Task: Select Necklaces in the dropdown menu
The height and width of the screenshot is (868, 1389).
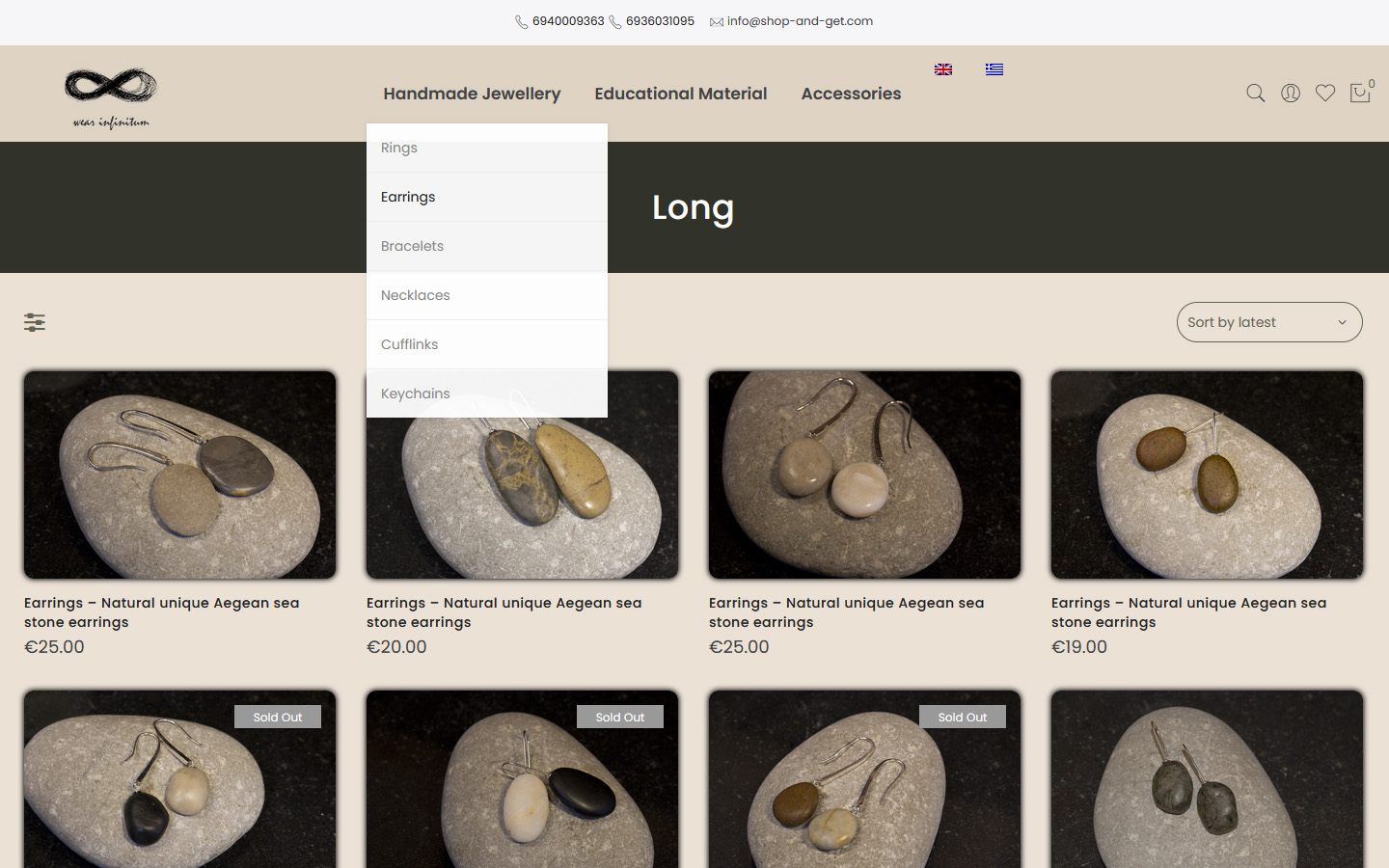Action: click(x=487, y=295)
